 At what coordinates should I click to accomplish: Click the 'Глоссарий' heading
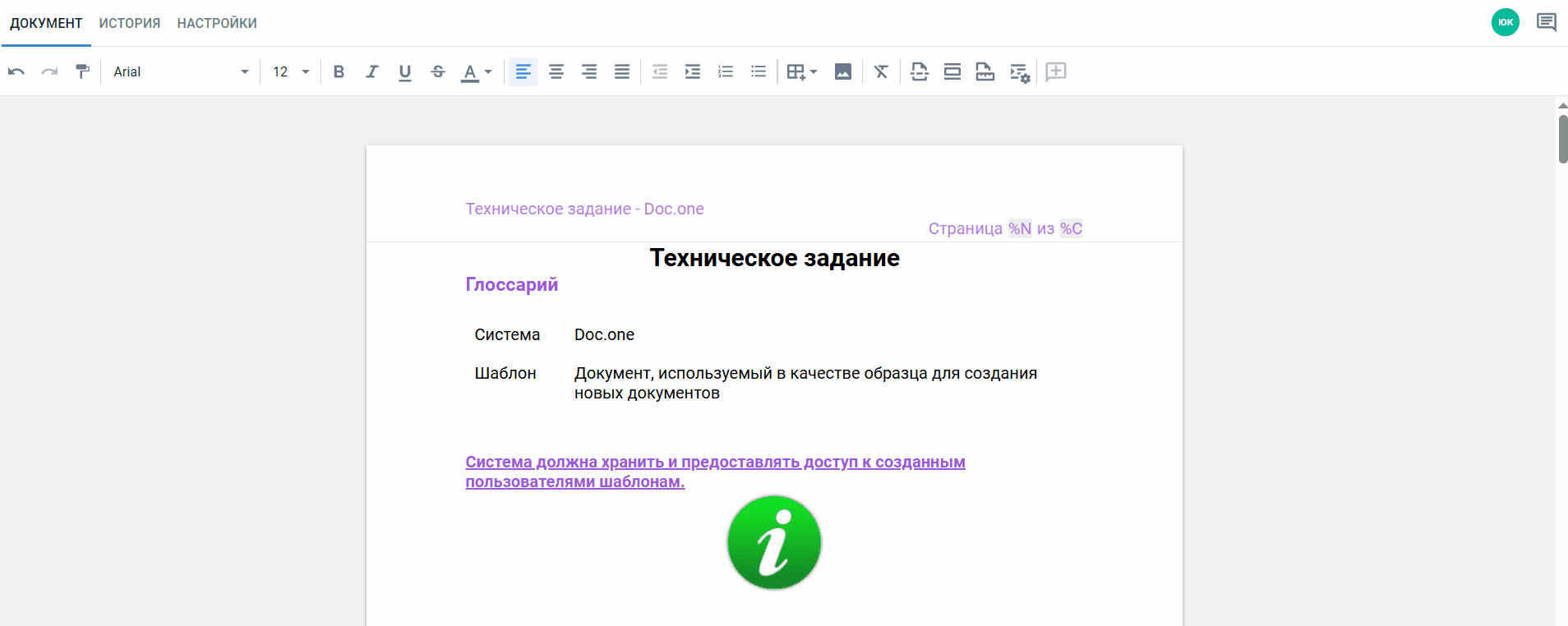click(512, 284)
